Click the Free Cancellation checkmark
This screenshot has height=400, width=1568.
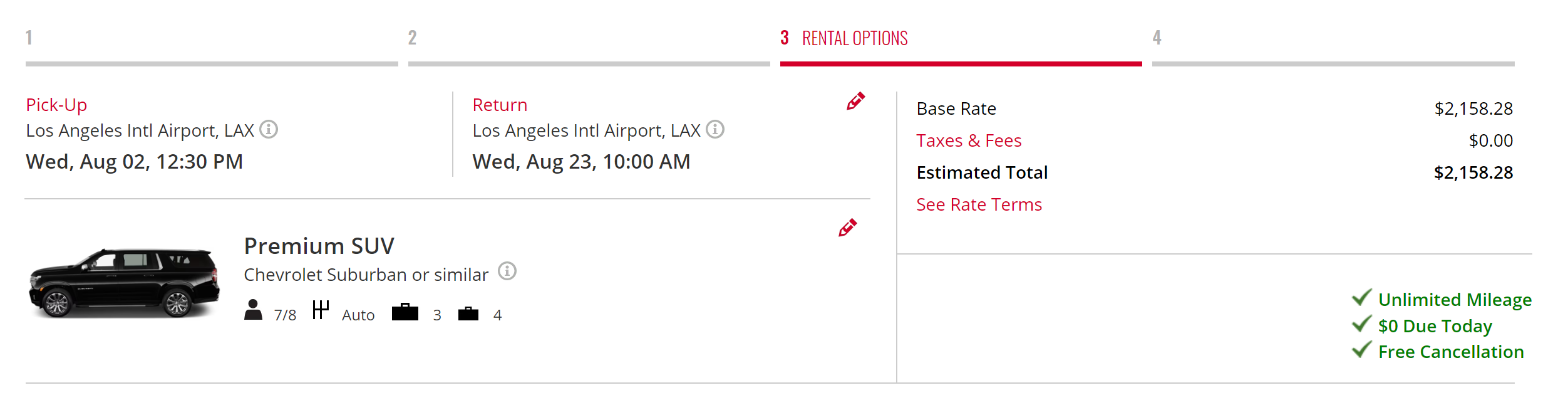pos(1361,350)
